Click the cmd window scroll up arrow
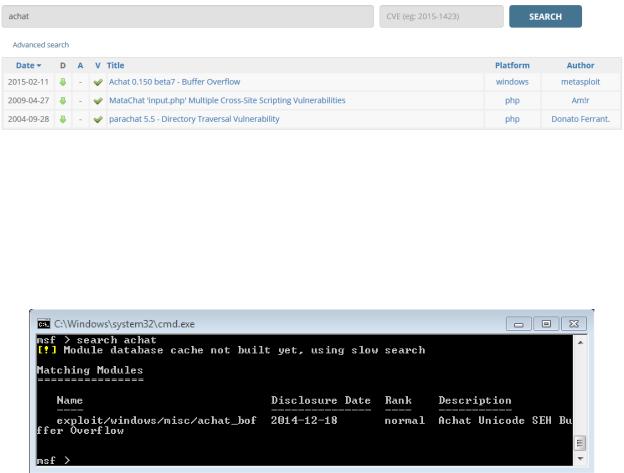 [x=580, y=343]
